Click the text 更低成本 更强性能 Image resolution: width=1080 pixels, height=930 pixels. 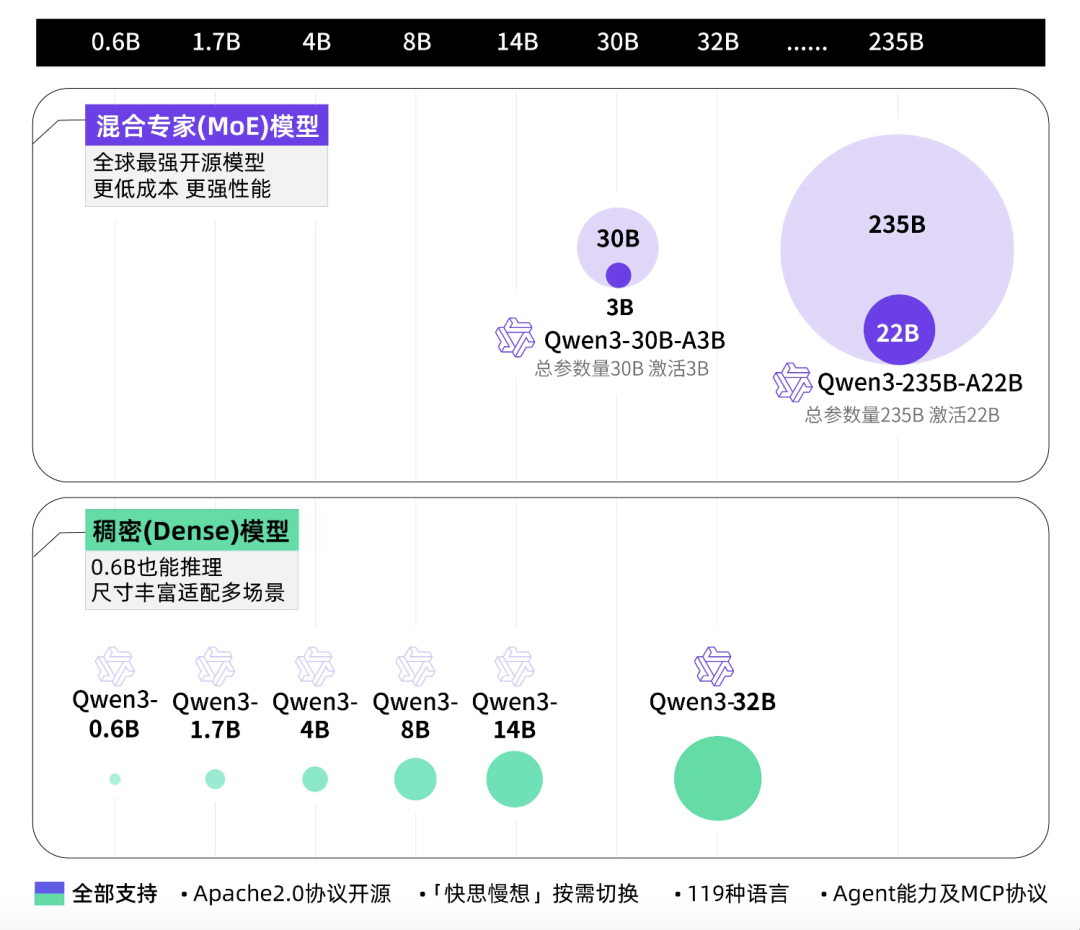[182, 189]
